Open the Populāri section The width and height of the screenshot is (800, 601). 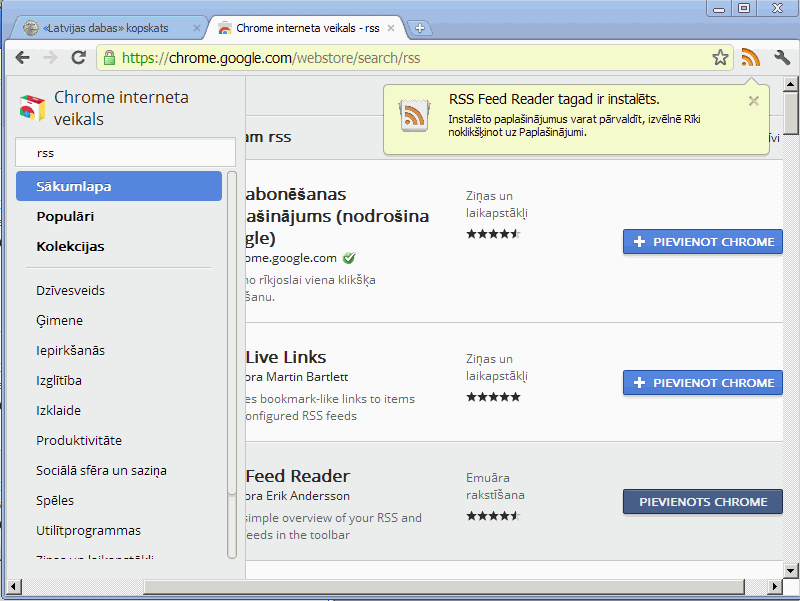65,216
